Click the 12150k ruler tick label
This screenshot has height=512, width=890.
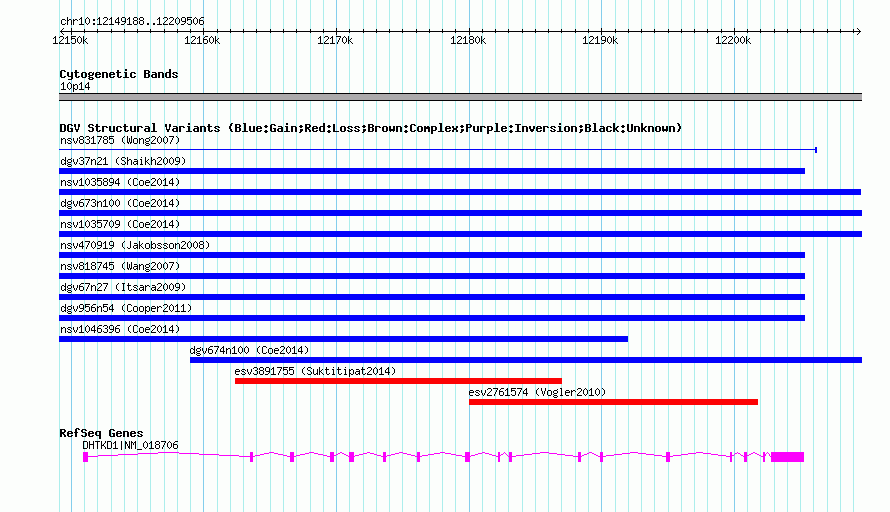click(70, 40)
